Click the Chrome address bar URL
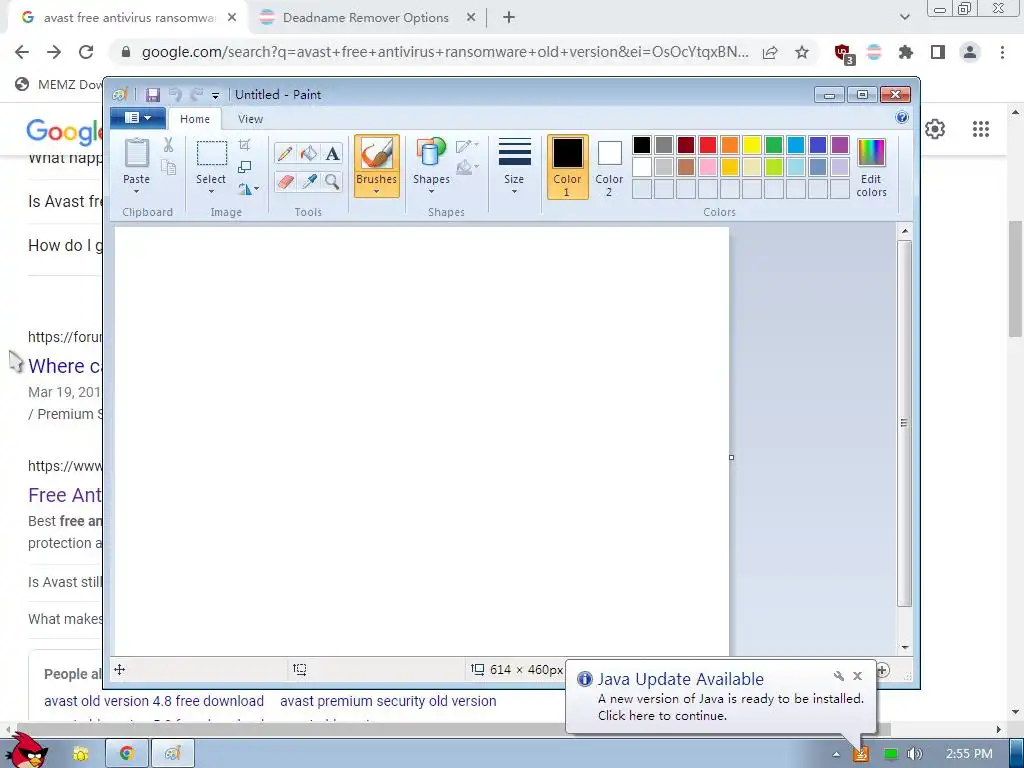1024x768 pixels. tap(445, 52)
